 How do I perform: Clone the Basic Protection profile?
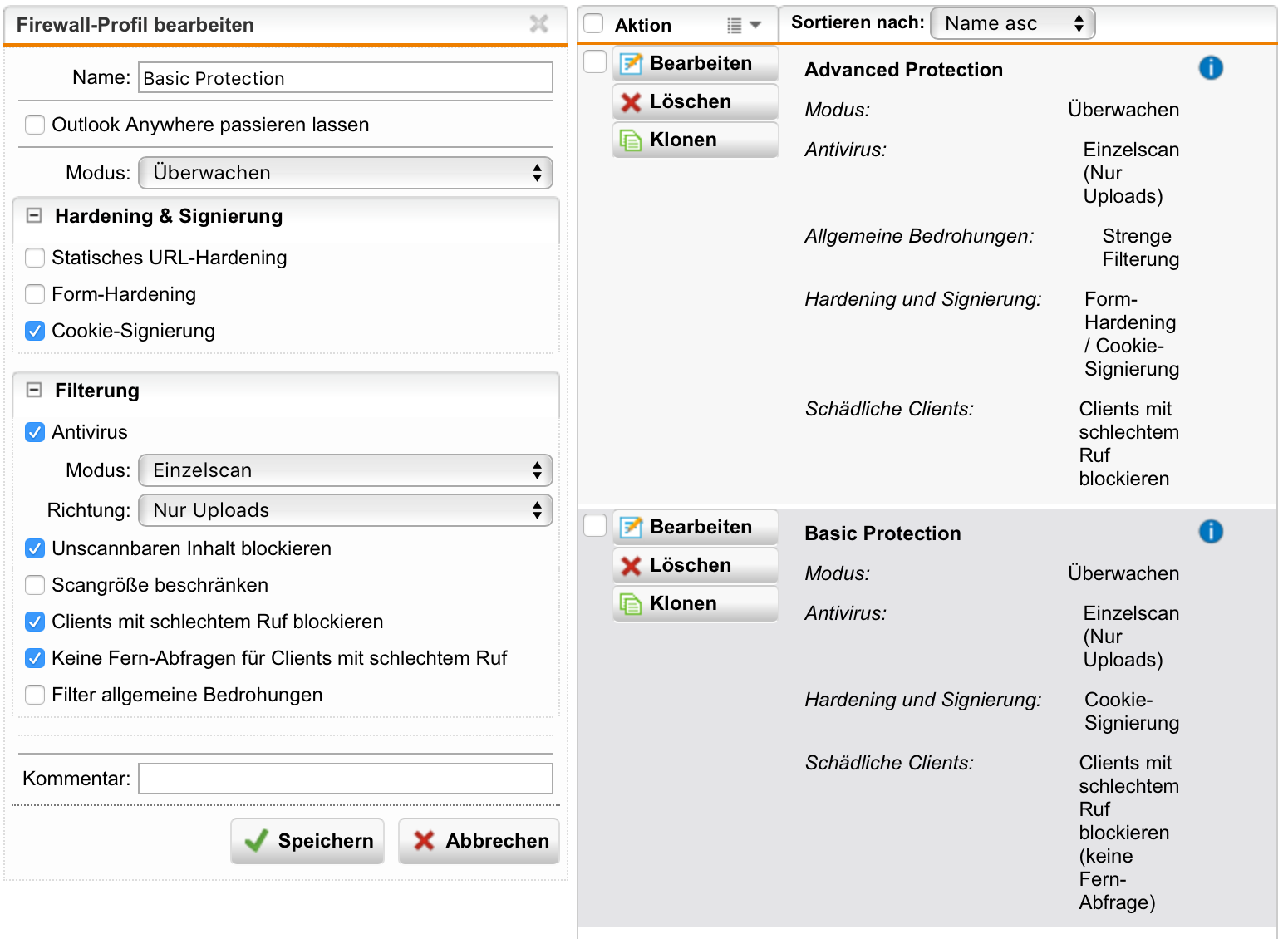(x=695, y=603)
